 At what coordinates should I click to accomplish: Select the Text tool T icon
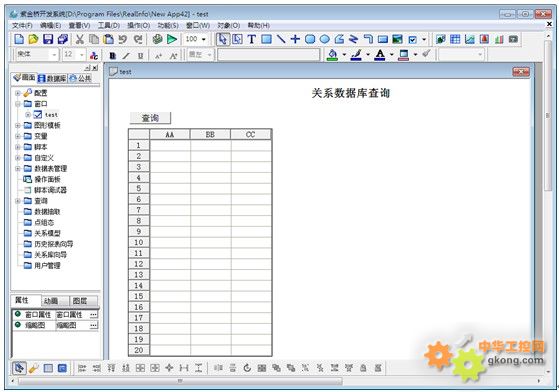point(252,39)
